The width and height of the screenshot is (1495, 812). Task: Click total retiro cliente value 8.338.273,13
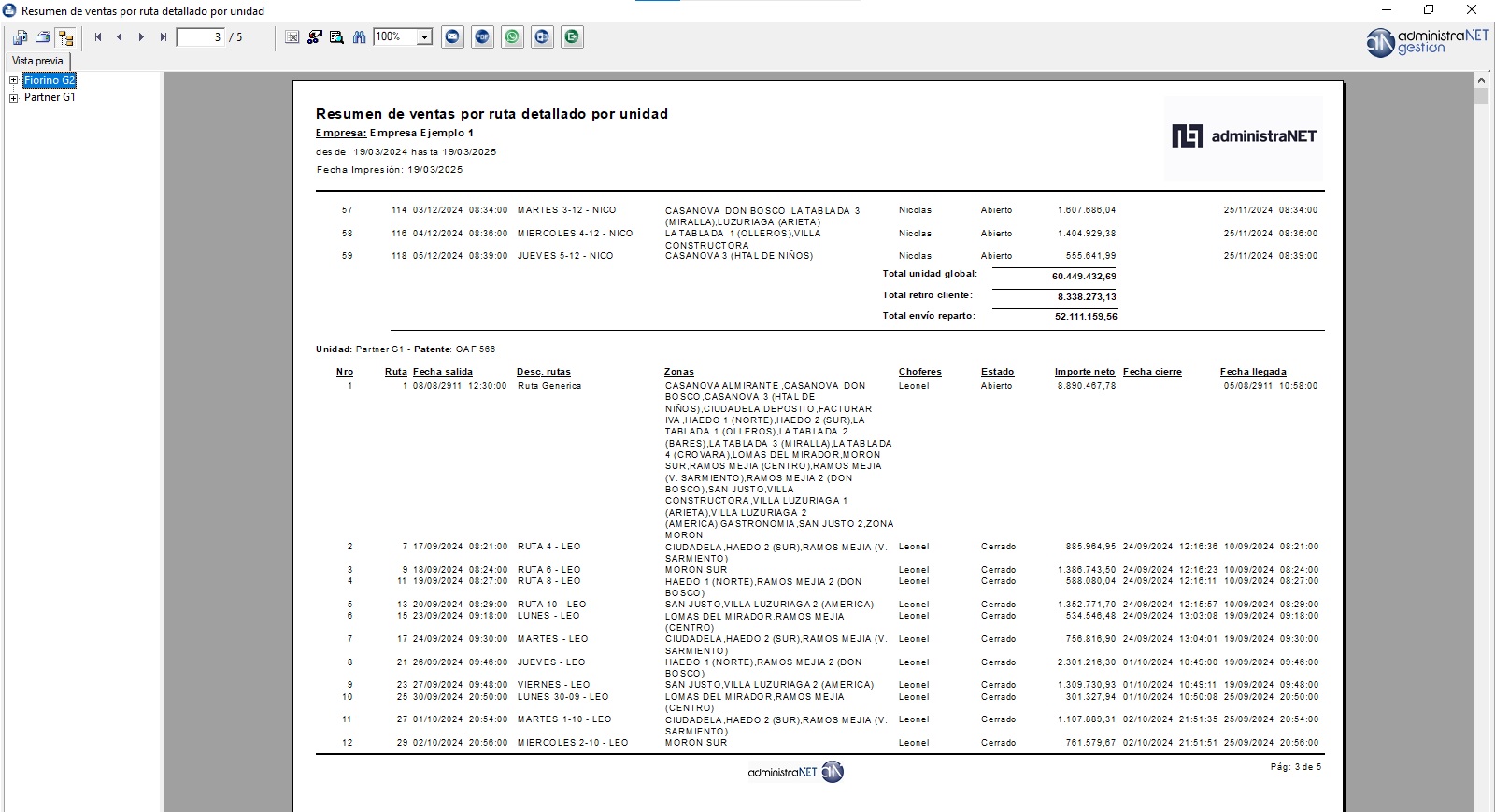(1087, 297)
